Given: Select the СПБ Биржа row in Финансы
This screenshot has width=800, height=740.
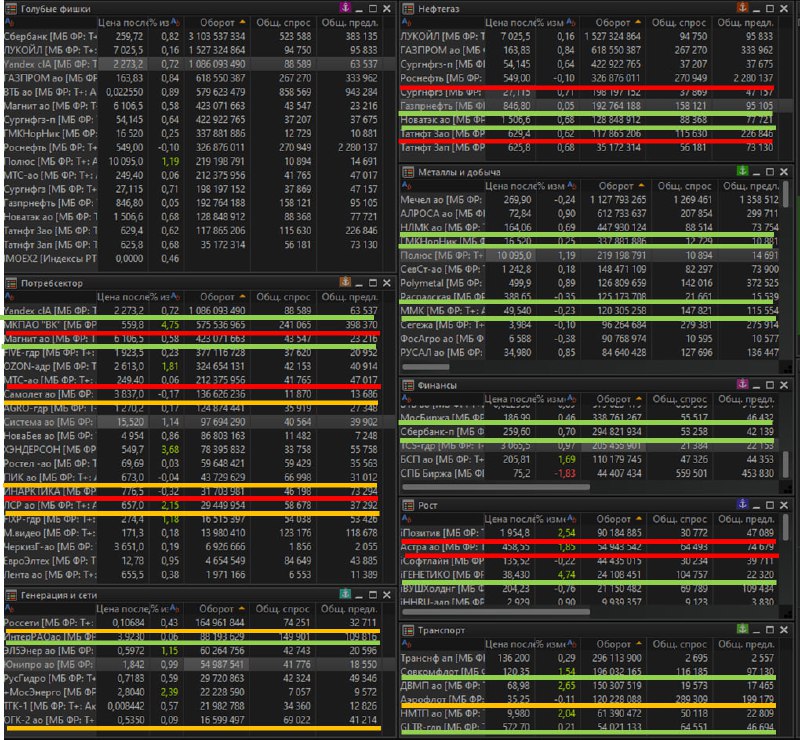Looking at the screenshot, I should 591,473.
